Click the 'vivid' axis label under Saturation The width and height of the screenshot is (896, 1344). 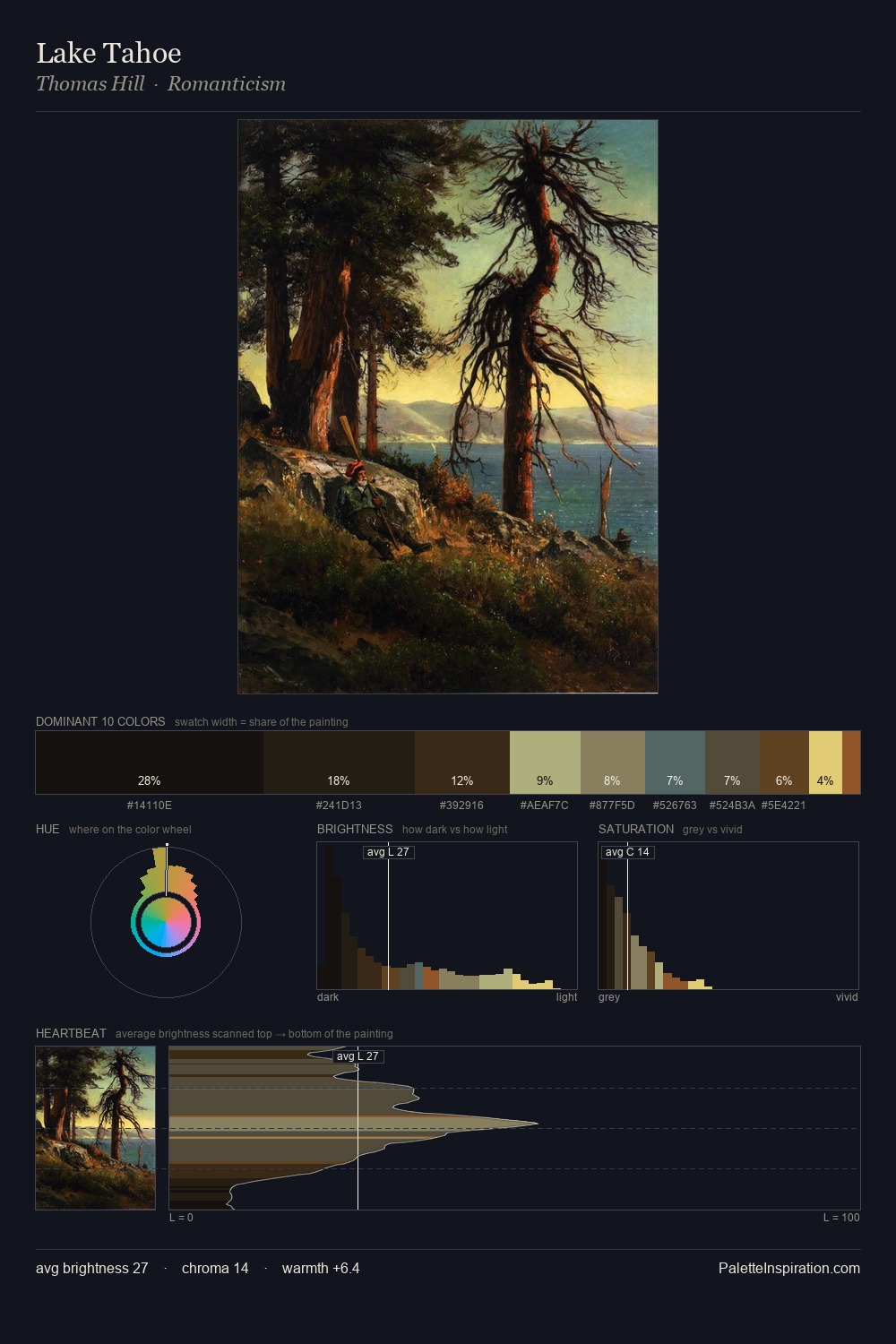(x=847, y=997)
